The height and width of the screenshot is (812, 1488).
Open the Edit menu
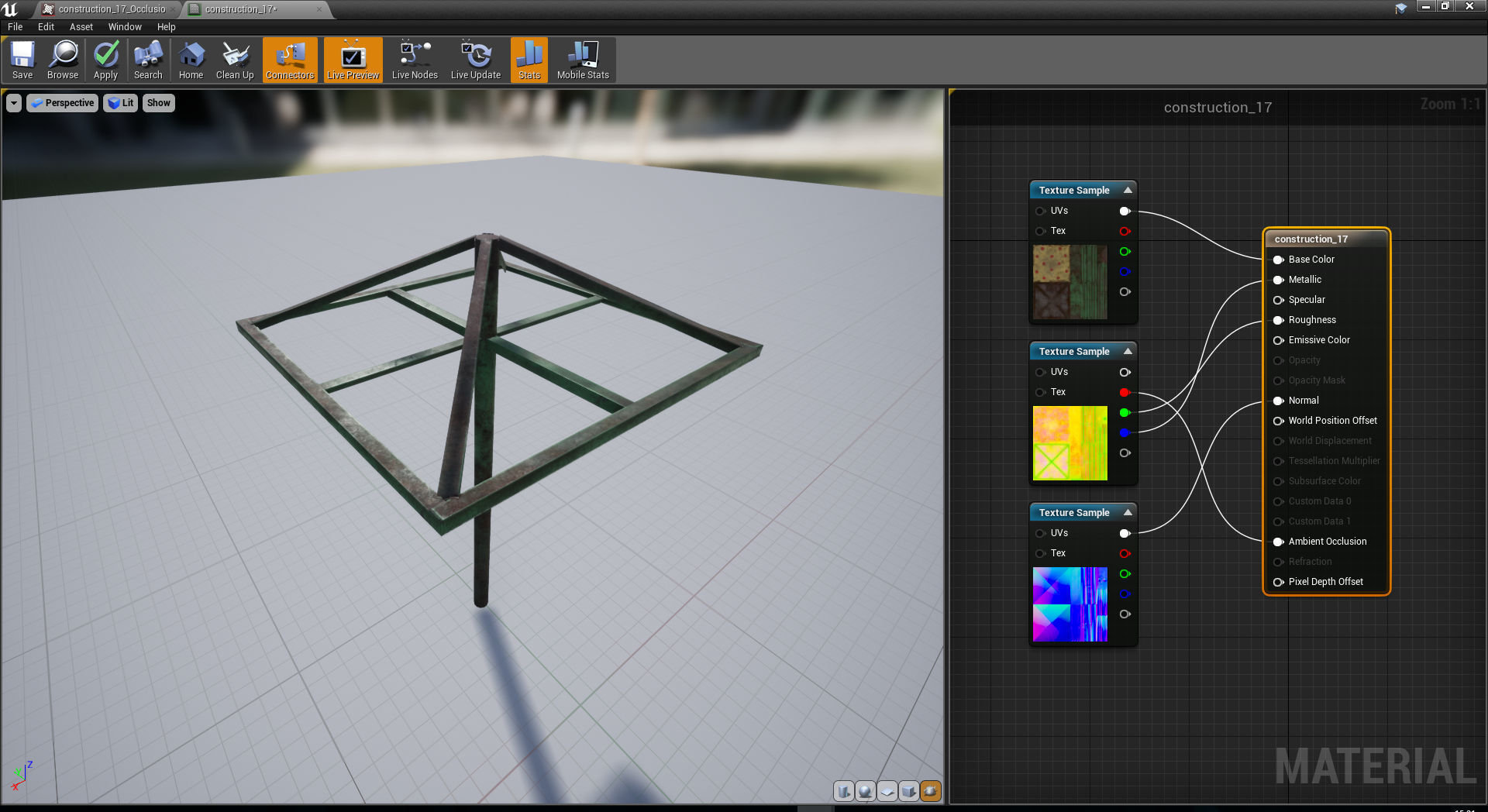[x=46, y=27]
